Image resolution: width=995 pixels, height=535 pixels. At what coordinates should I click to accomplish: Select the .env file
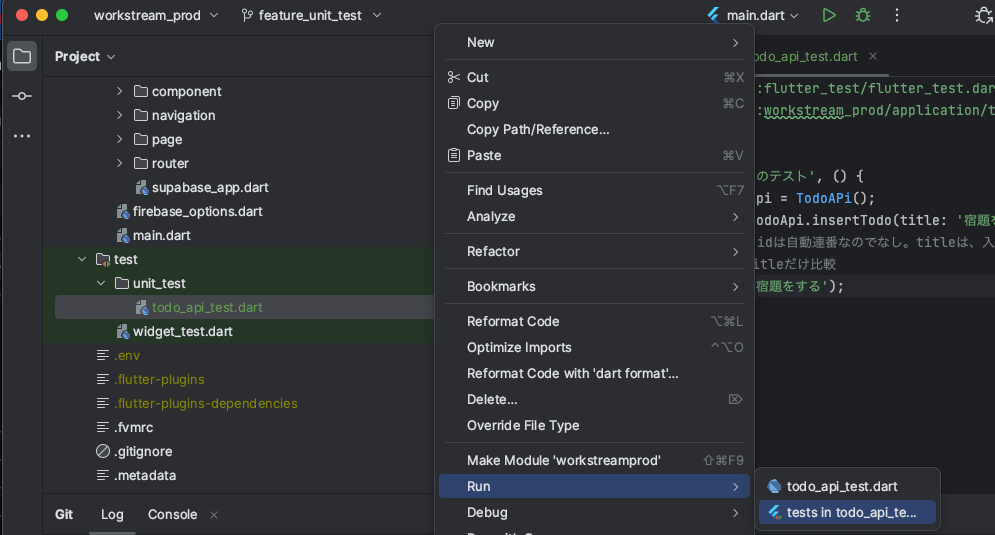pos(127,355)
